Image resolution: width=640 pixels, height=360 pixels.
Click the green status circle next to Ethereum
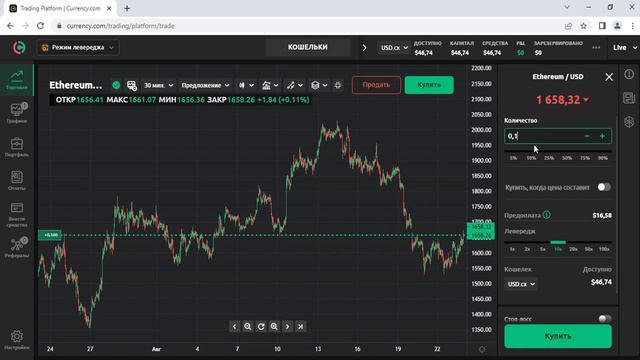click(116, 85)
